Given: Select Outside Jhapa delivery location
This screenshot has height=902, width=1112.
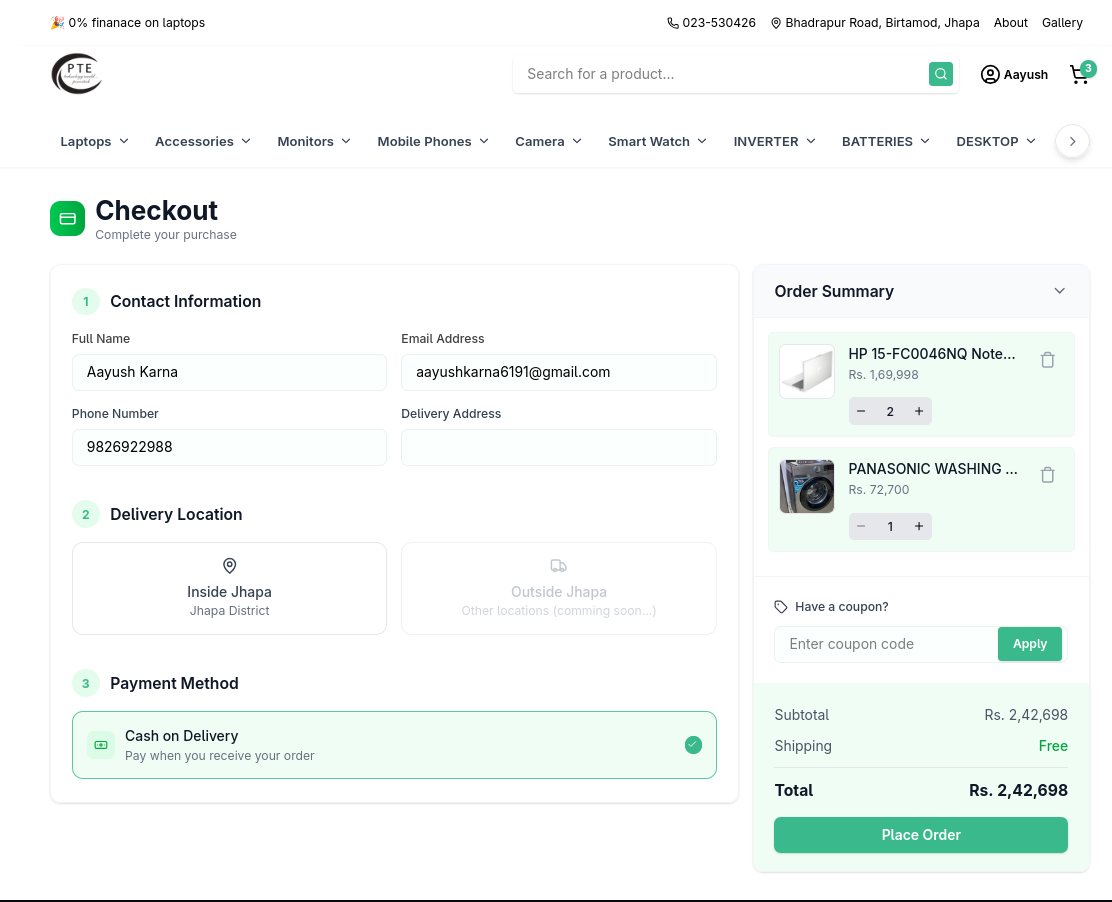Looking at the screenshot, I should coord(559,589).
